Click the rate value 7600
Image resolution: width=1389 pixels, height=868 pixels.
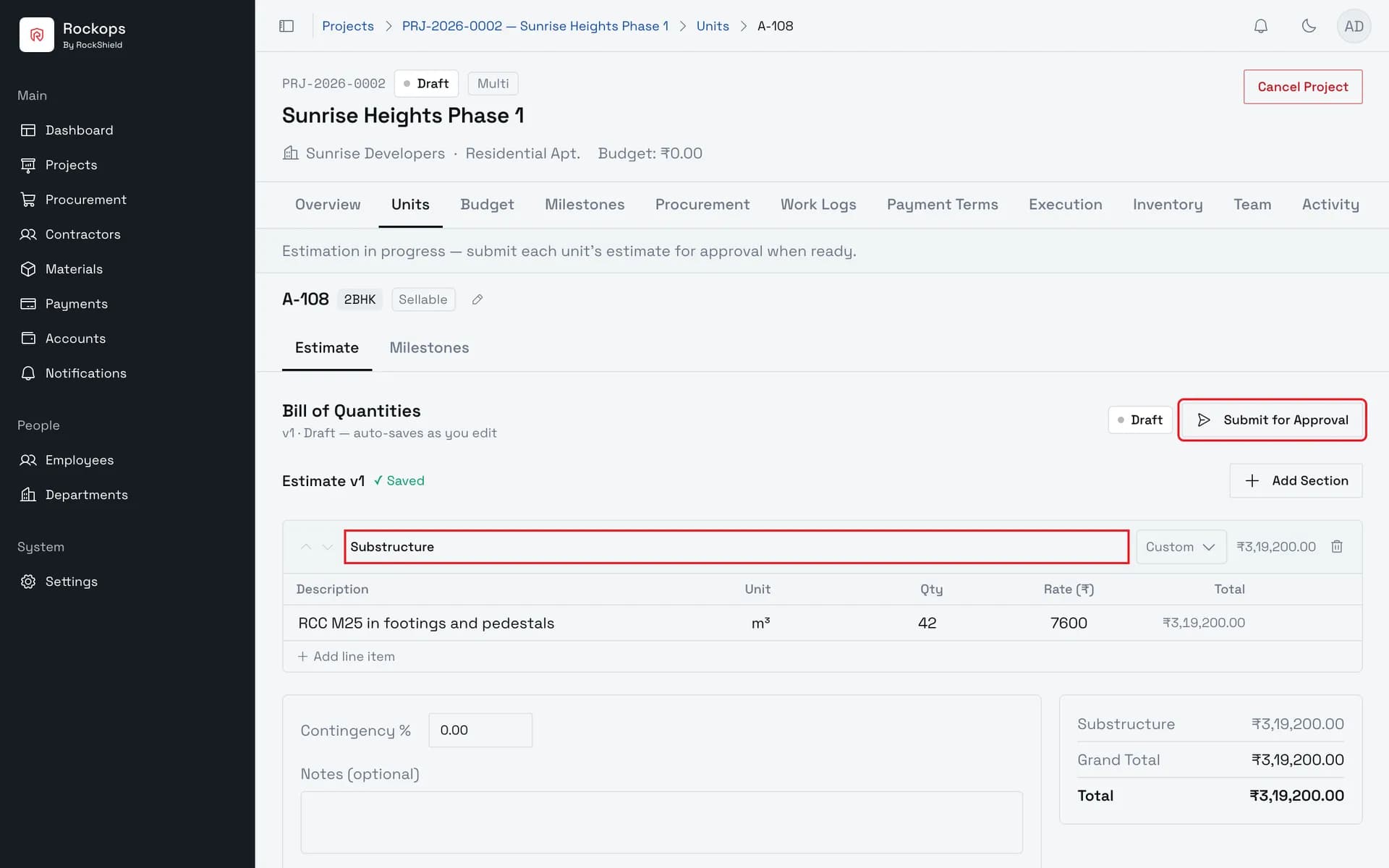1069,624
